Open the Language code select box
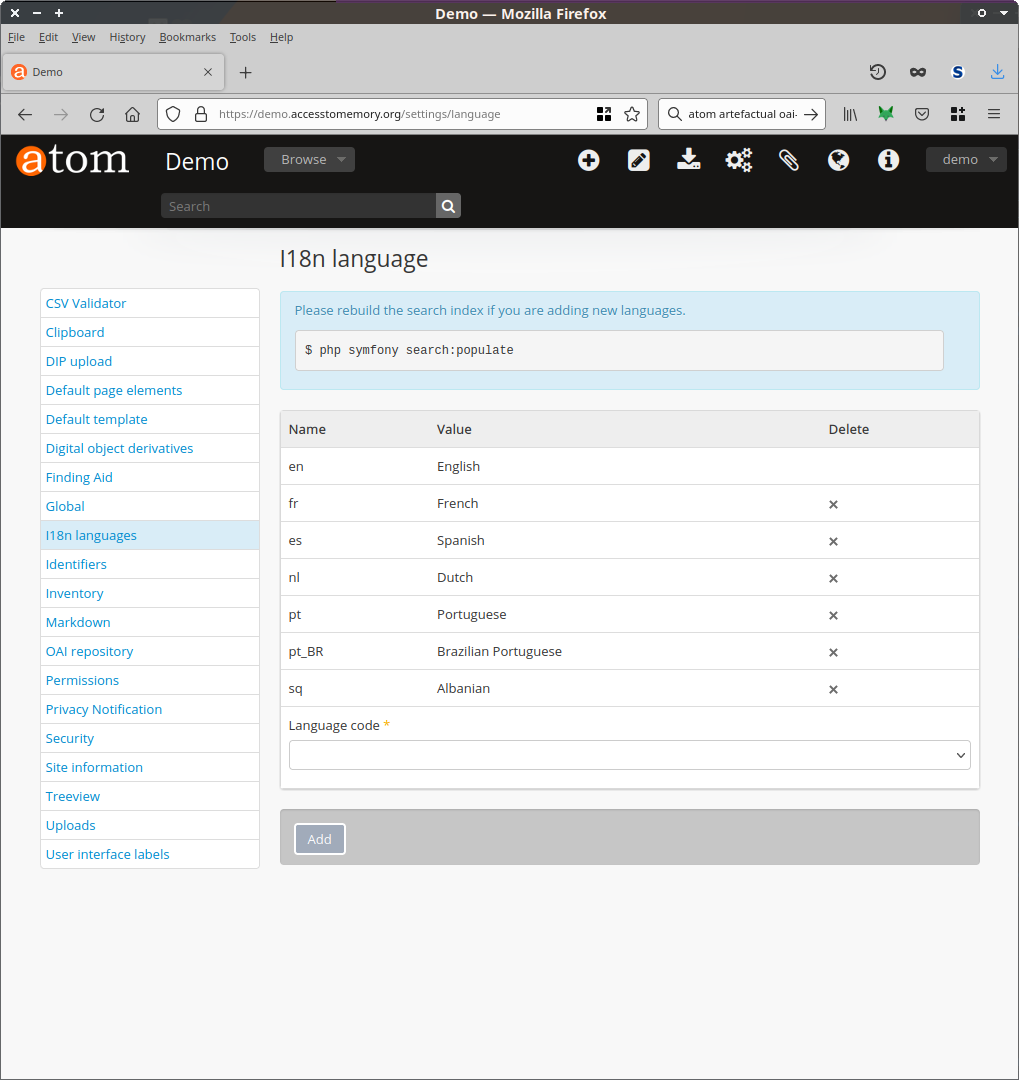 pyautogui.click(x=629, y=755)
